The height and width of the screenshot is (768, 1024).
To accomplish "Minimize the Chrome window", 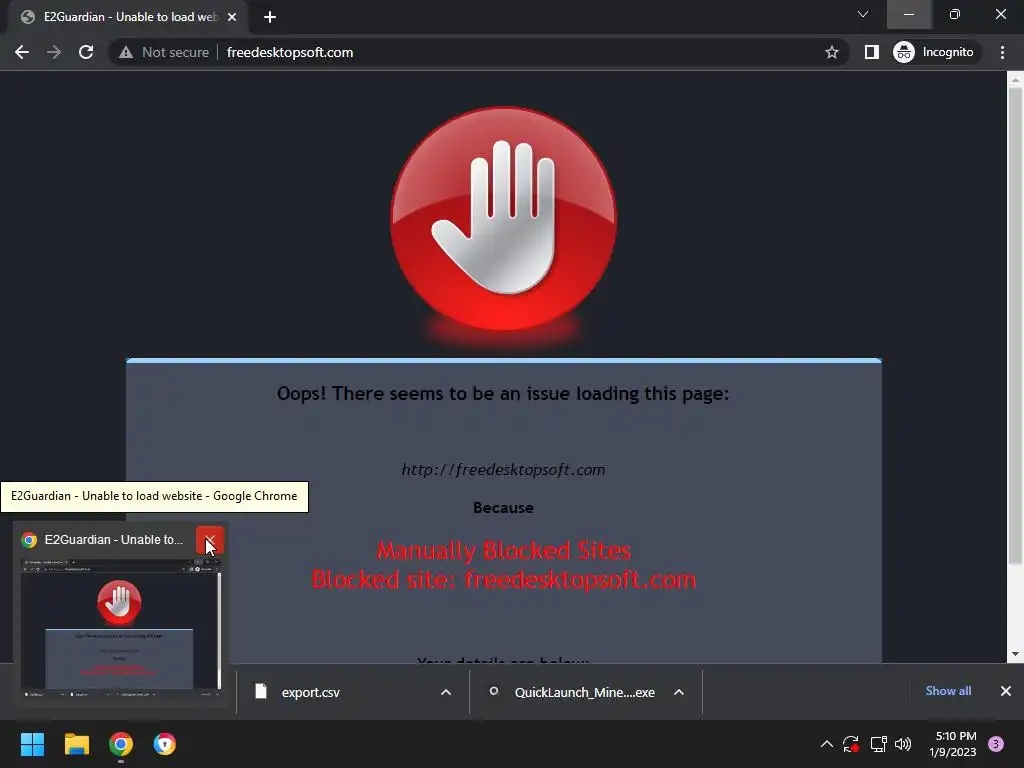I will click(909, 14).
